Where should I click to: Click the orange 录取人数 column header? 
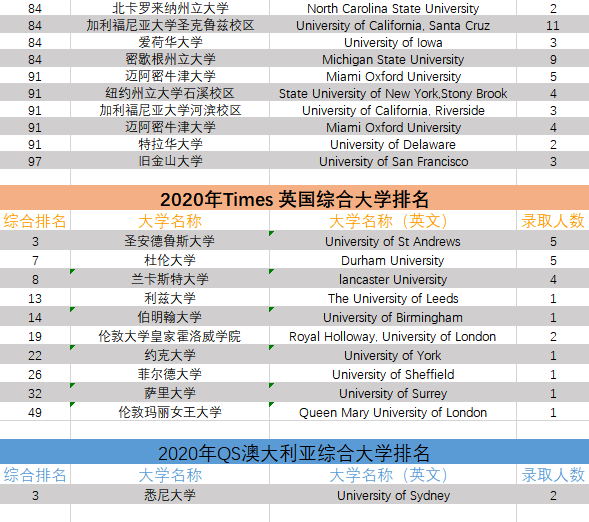(553, 220)
